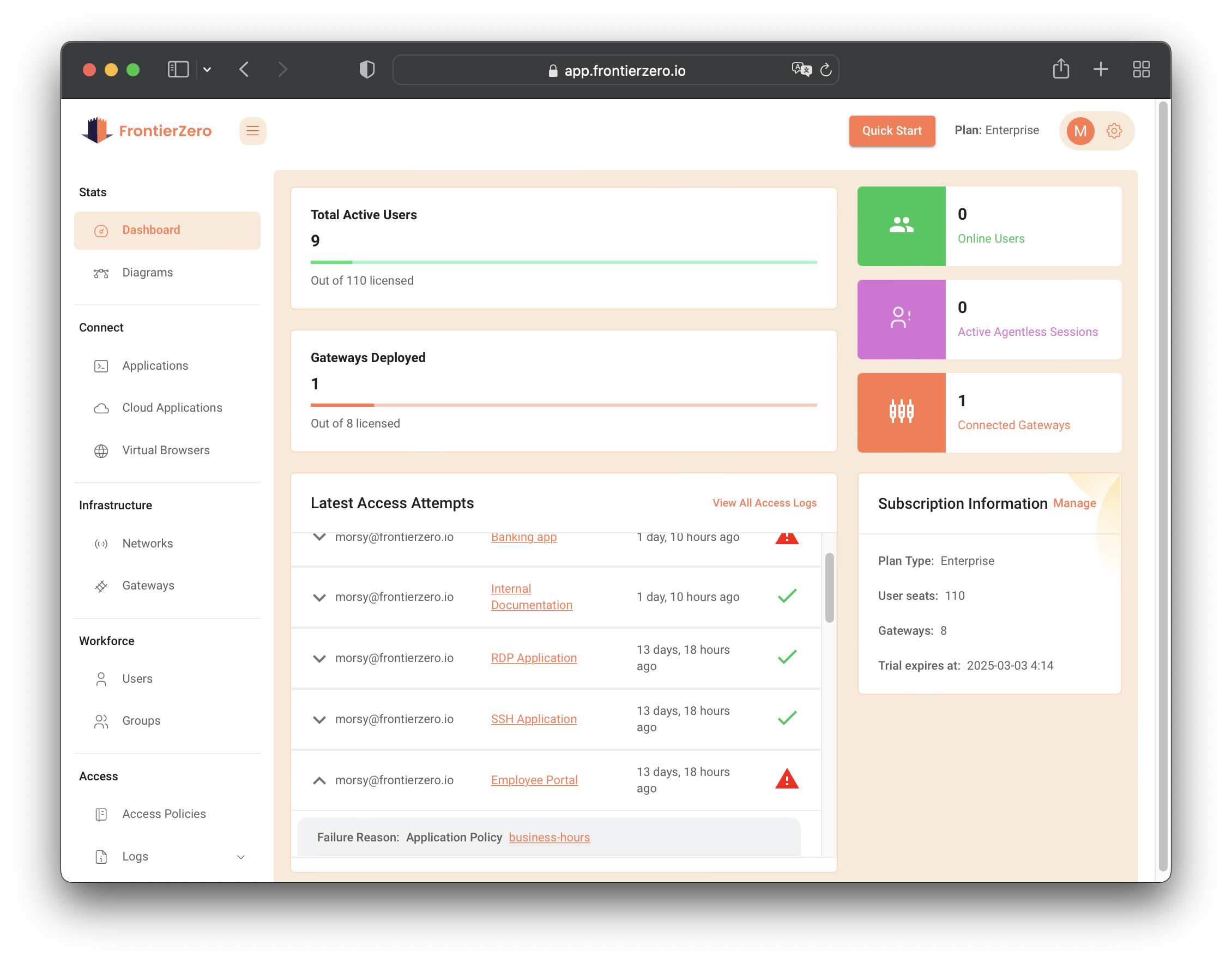Click the warning icon on Employee Portal row
This screenshot has width=1232, height=963.
pyautogui.click(x=787, y=779)
